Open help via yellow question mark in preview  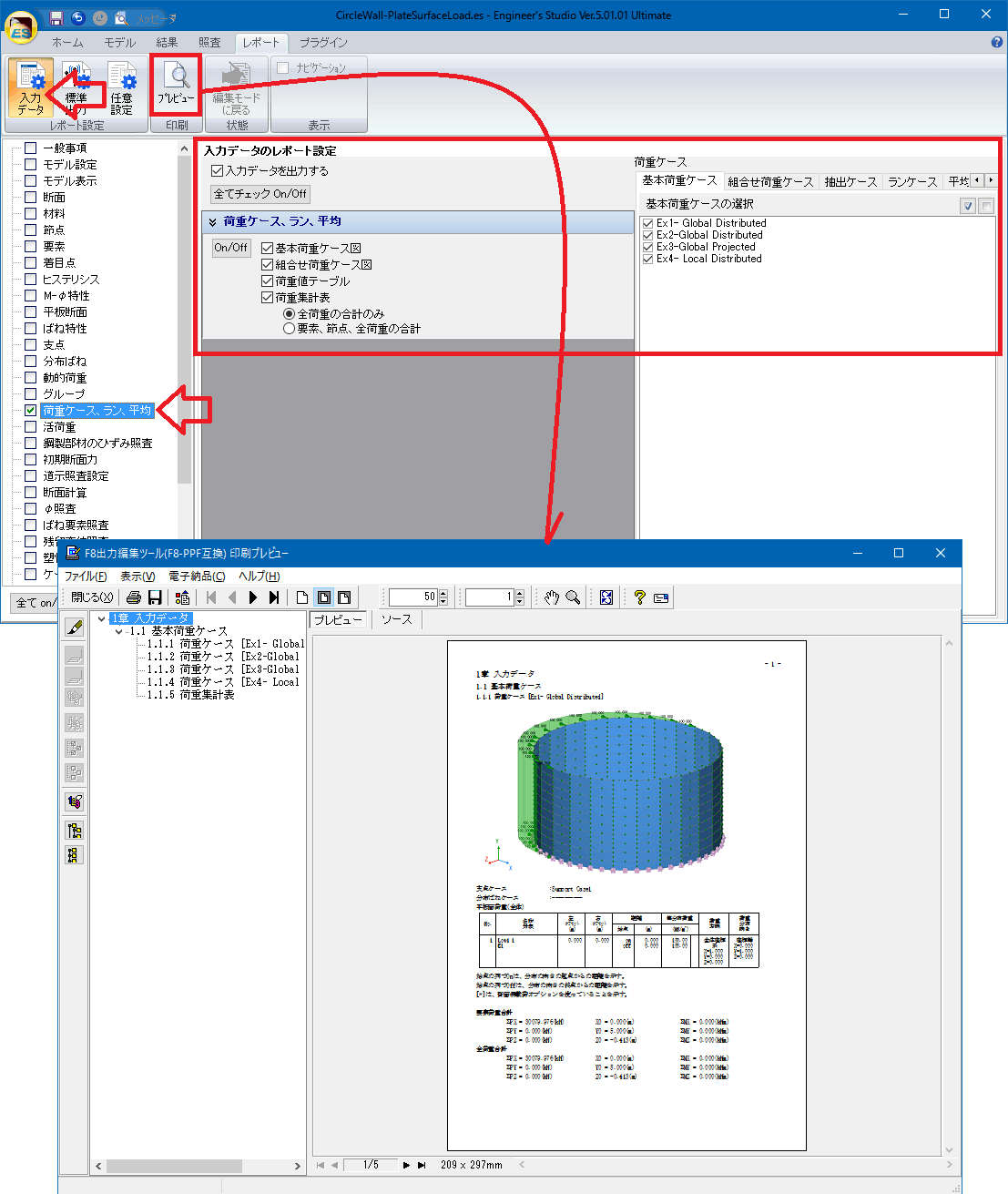(x=640, y=597)
